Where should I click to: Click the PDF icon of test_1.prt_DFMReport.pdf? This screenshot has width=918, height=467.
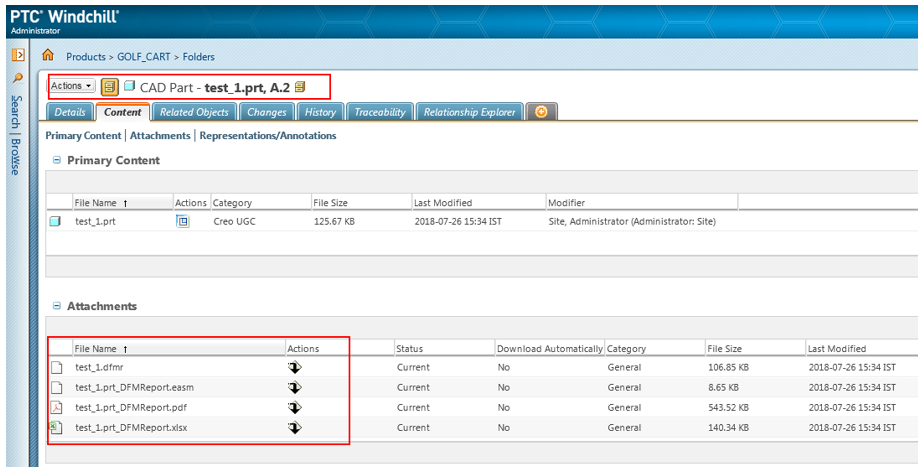pos(56,407)
